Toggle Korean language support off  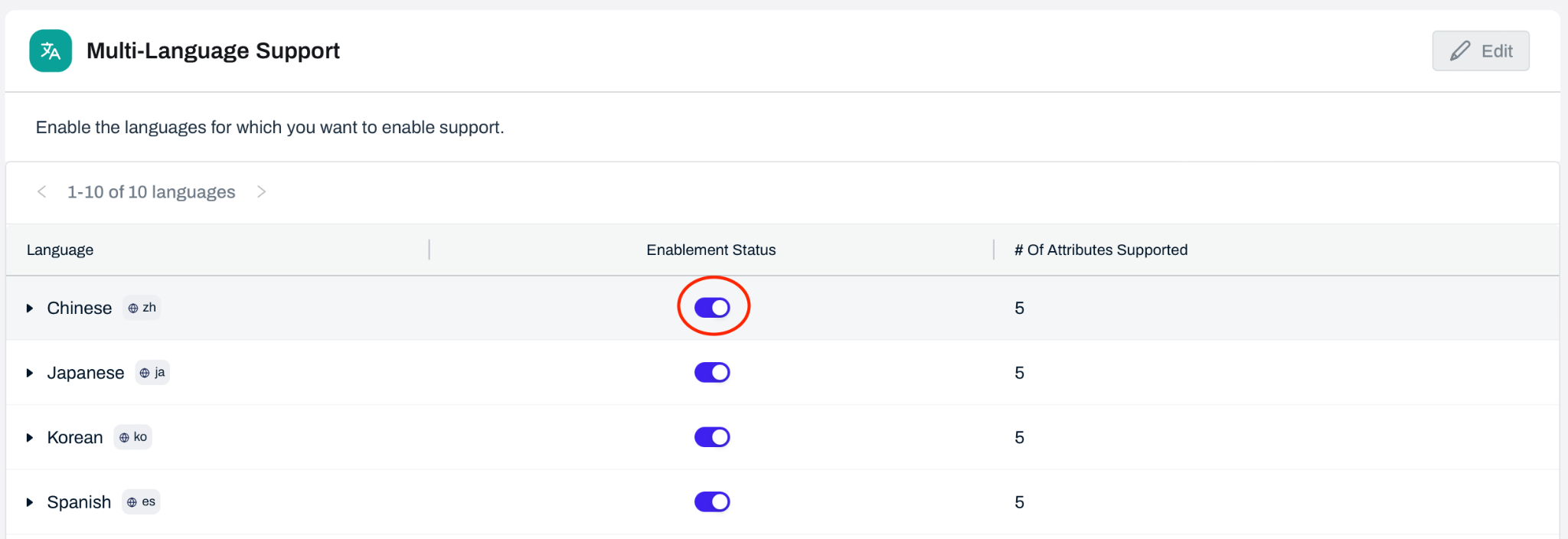pyautogui.click(x=712, y=437)
